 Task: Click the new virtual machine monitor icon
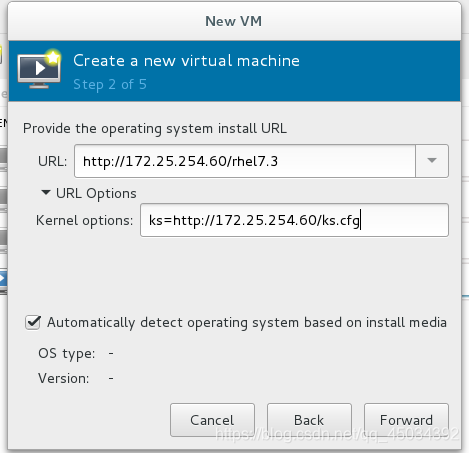coord(39,69)
